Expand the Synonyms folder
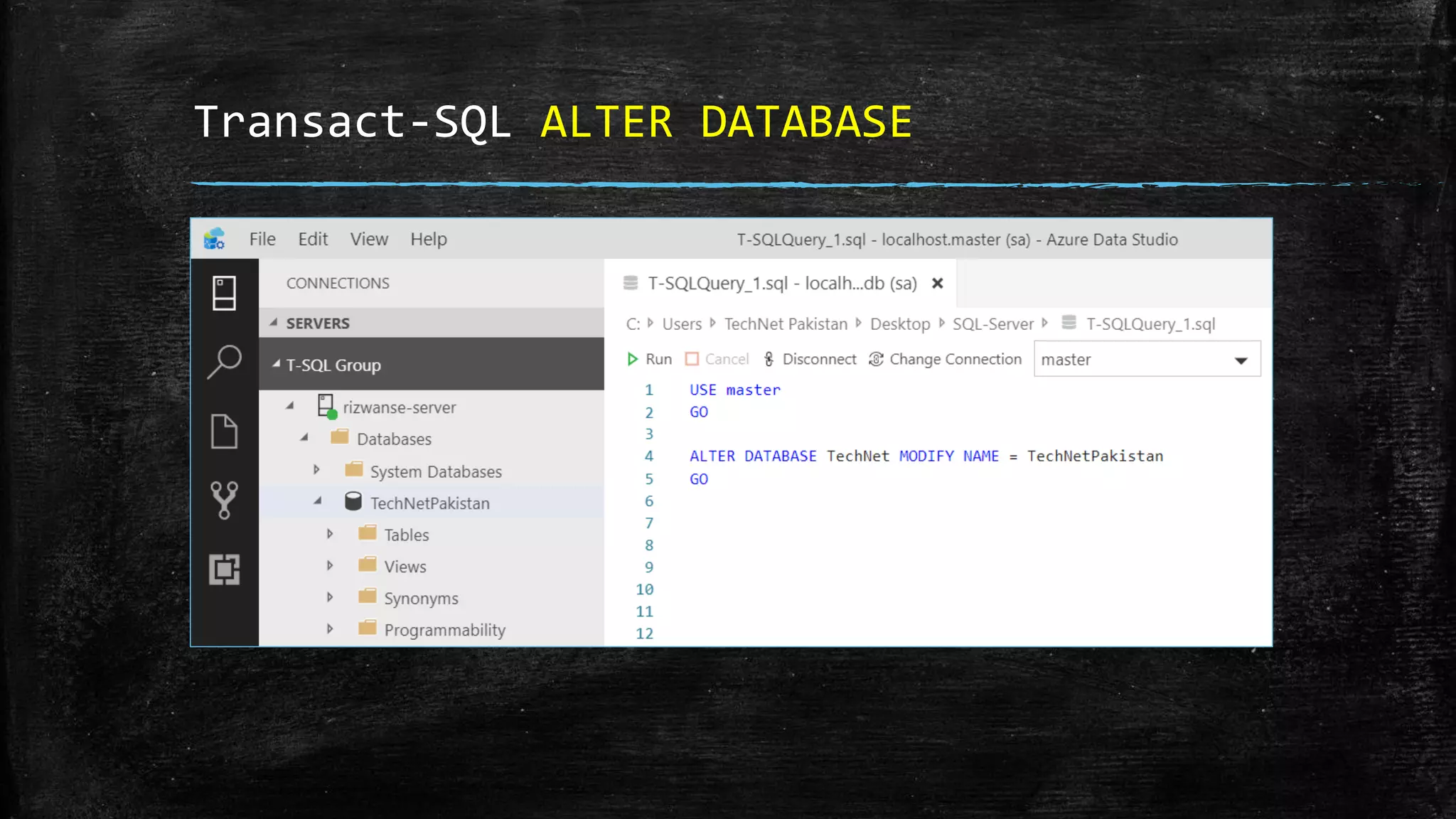Screen dimensions: 1456x819 pyautogui.click(x=330, y=597)
